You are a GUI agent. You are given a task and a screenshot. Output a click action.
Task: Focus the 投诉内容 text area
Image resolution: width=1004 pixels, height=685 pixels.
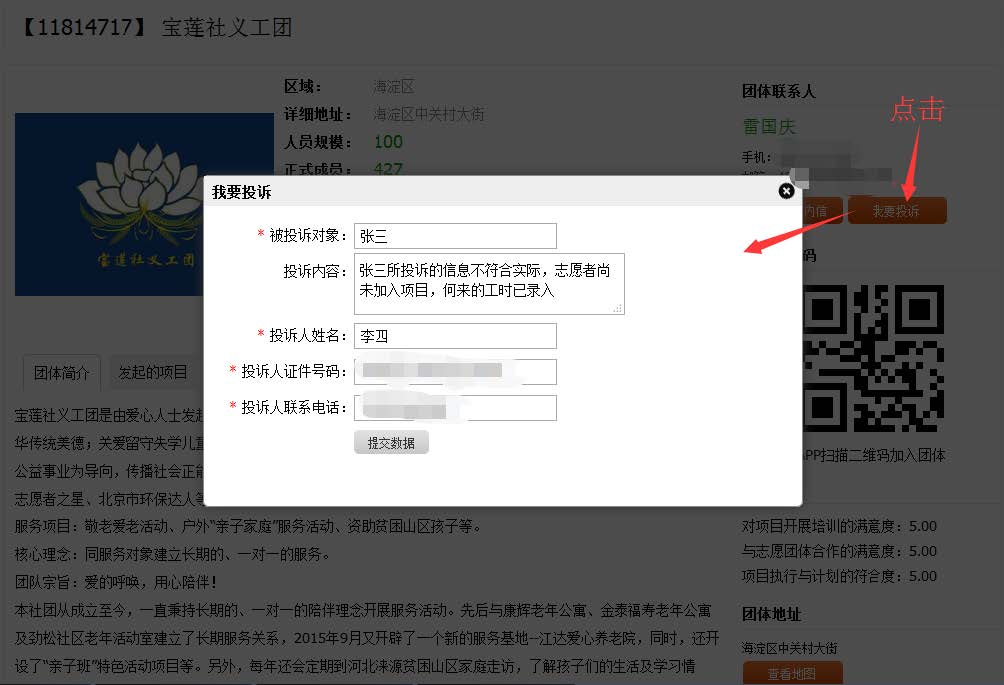point(489,284)
